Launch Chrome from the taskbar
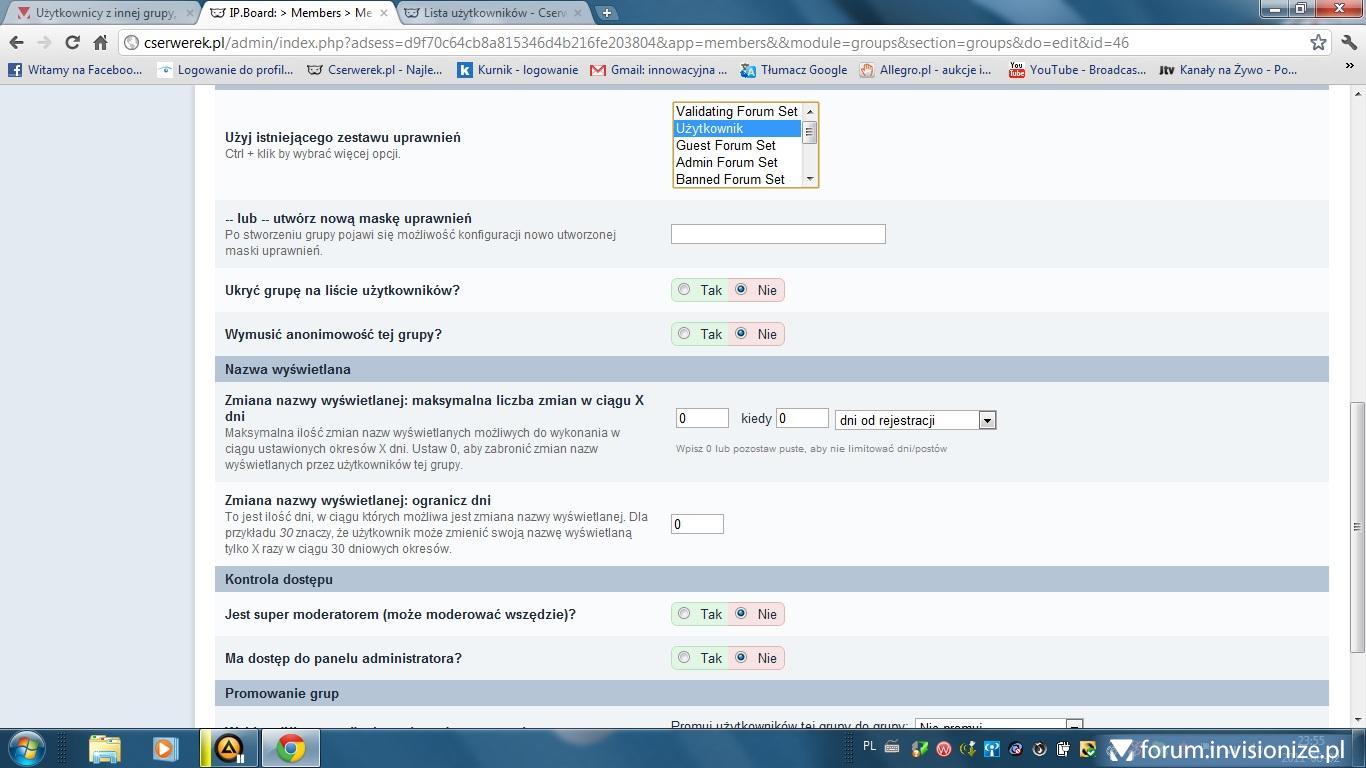 (290, 748)
